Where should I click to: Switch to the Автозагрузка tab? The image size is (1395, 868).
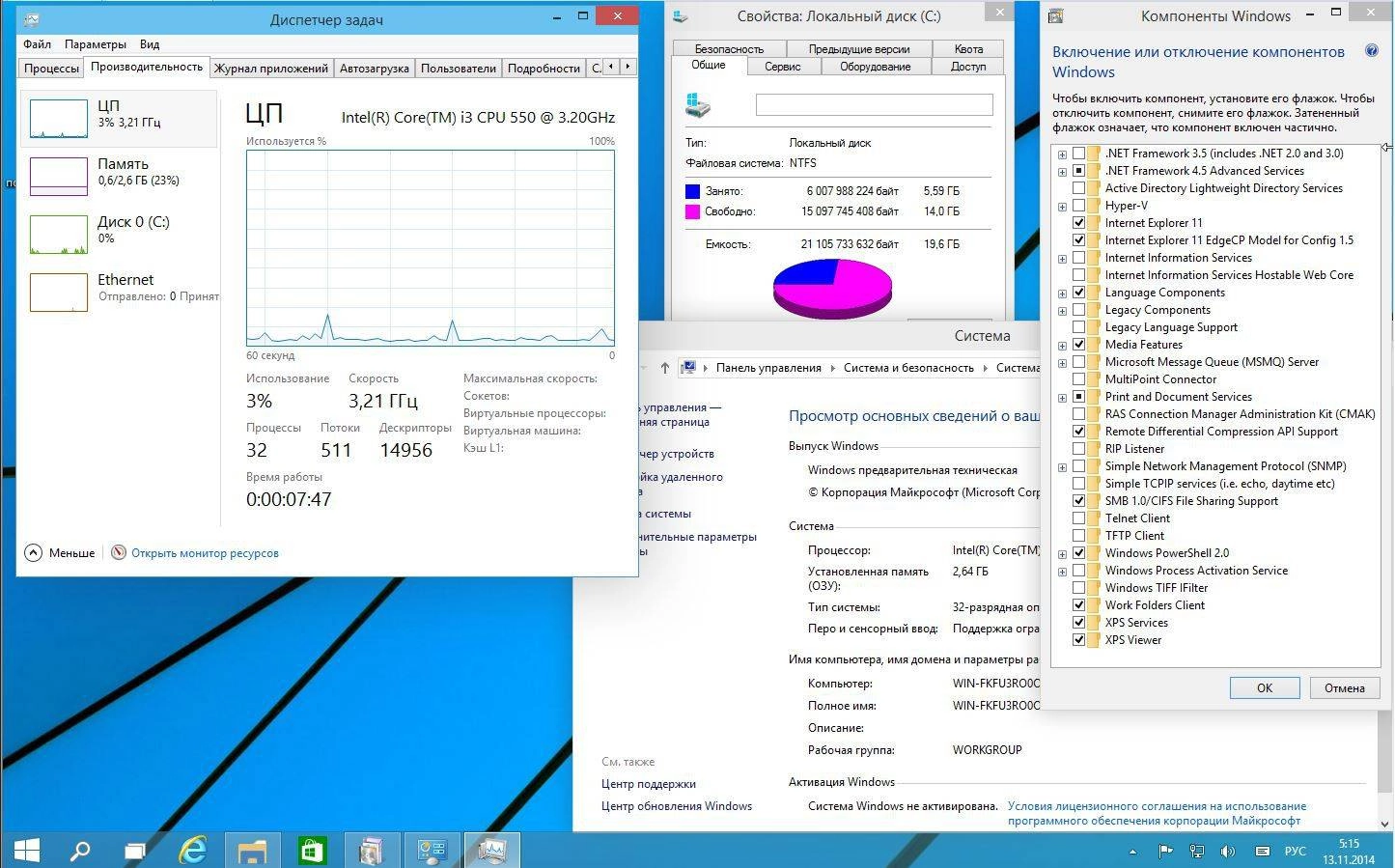375,69
